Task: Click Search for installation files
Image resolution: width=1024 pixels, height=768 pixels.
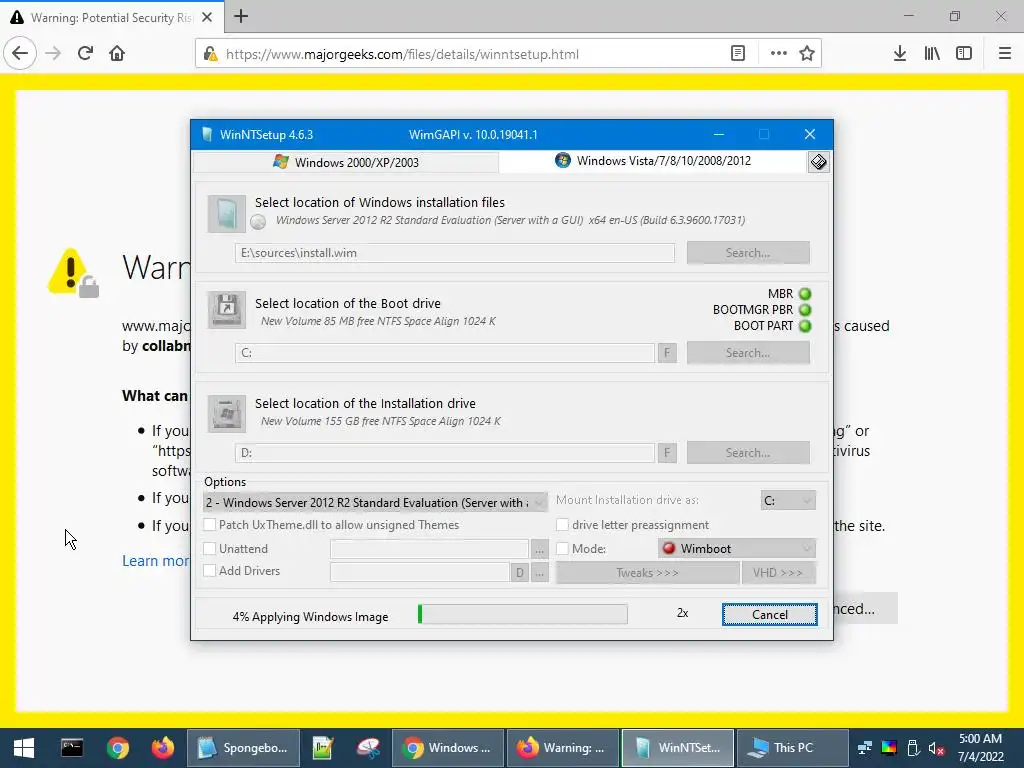Action: coord(748,253)
